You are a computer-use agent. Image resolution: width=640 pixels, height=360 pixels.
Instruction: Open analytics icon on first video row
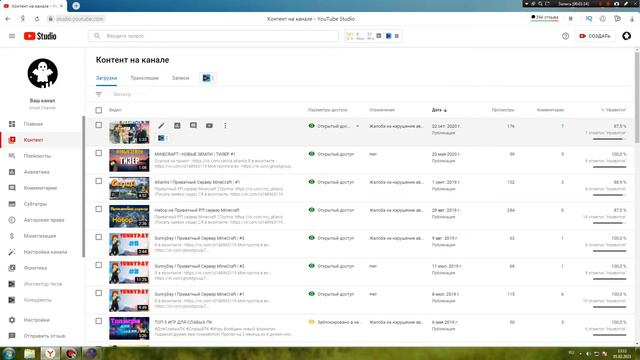(177, 126)
